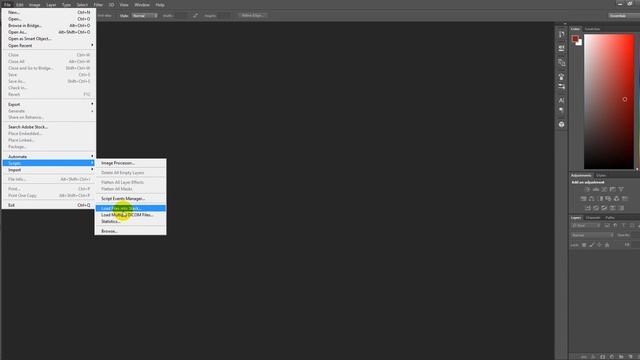This screenshot has width=640, height=360.
Task: Click Browse in Bridge menu item
Action: tap(48, 25)
